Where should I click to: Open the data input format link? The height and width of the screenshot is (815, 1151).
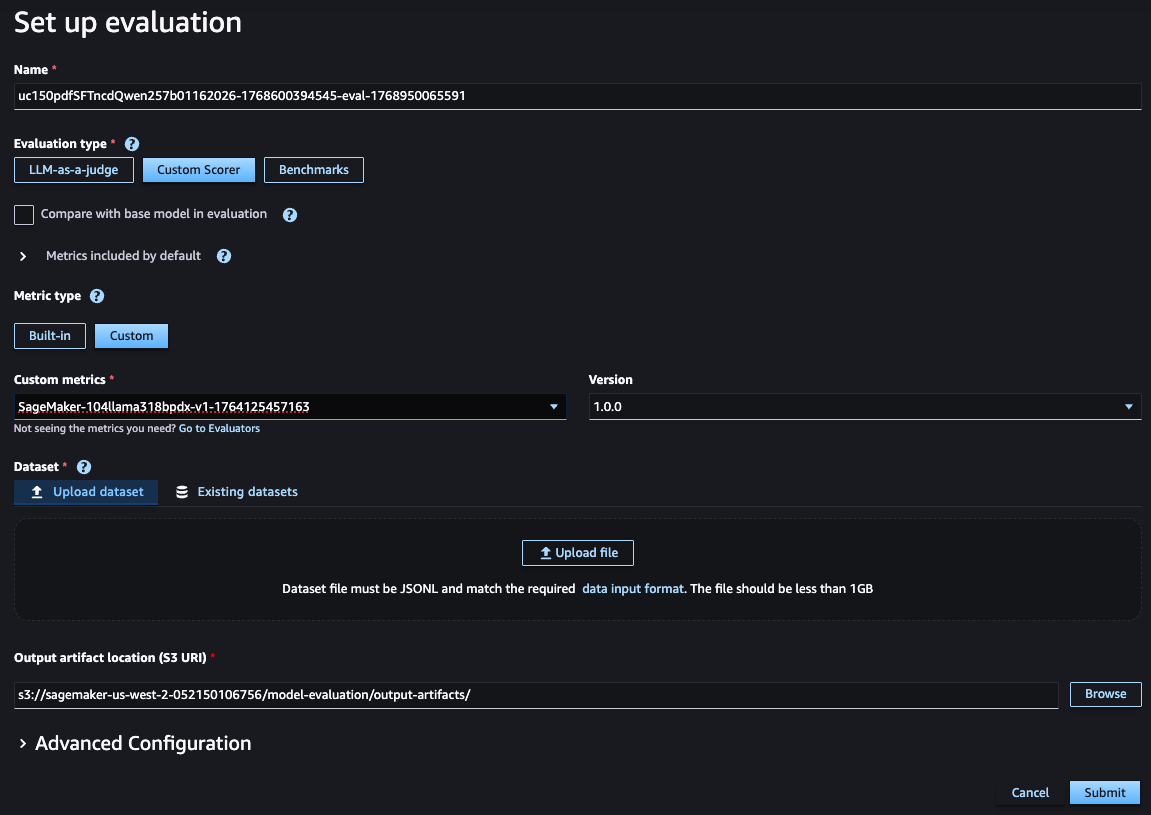coord(633,589)
